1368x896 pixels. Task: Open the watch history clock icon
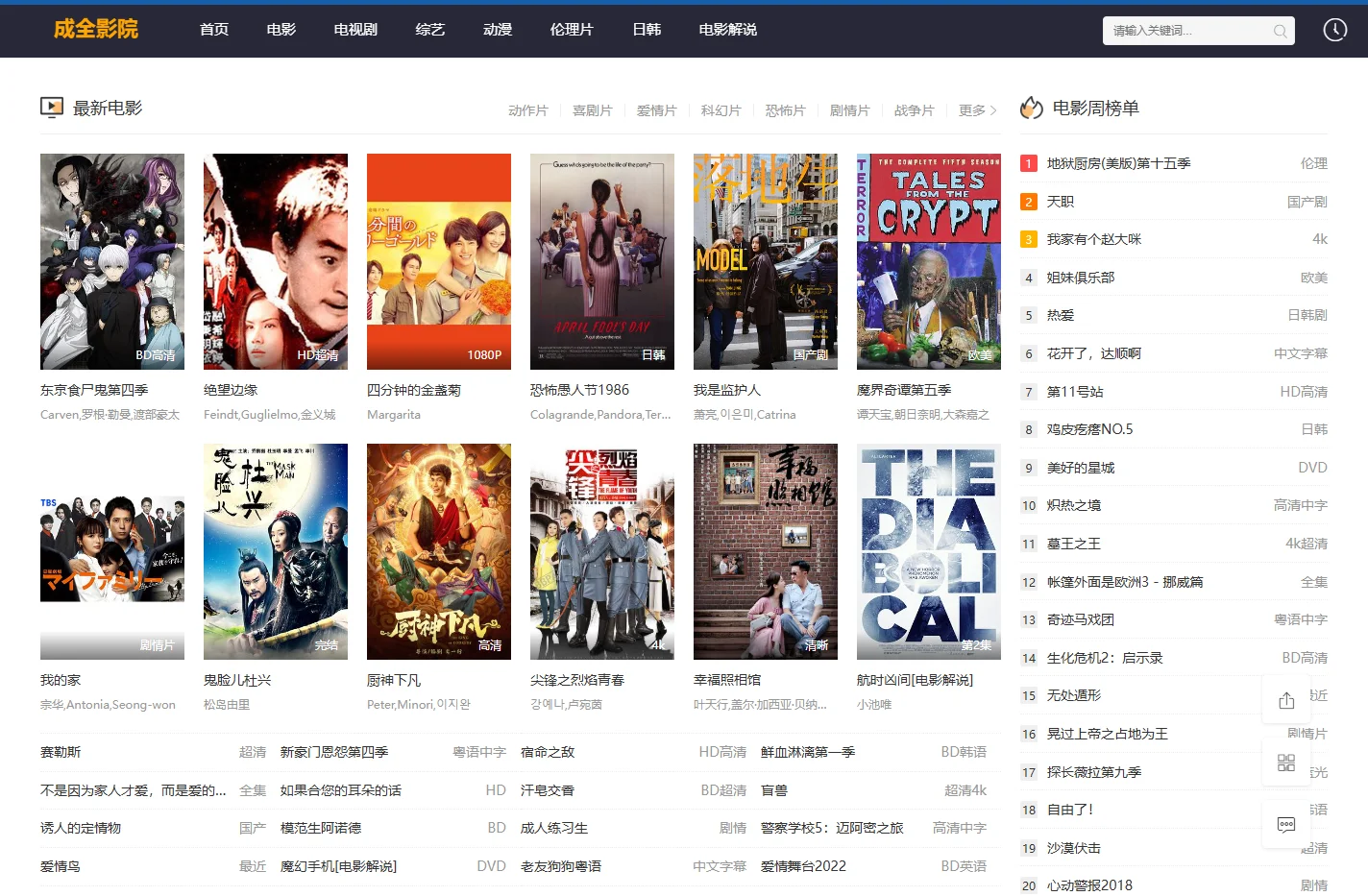click(1335, 30)
